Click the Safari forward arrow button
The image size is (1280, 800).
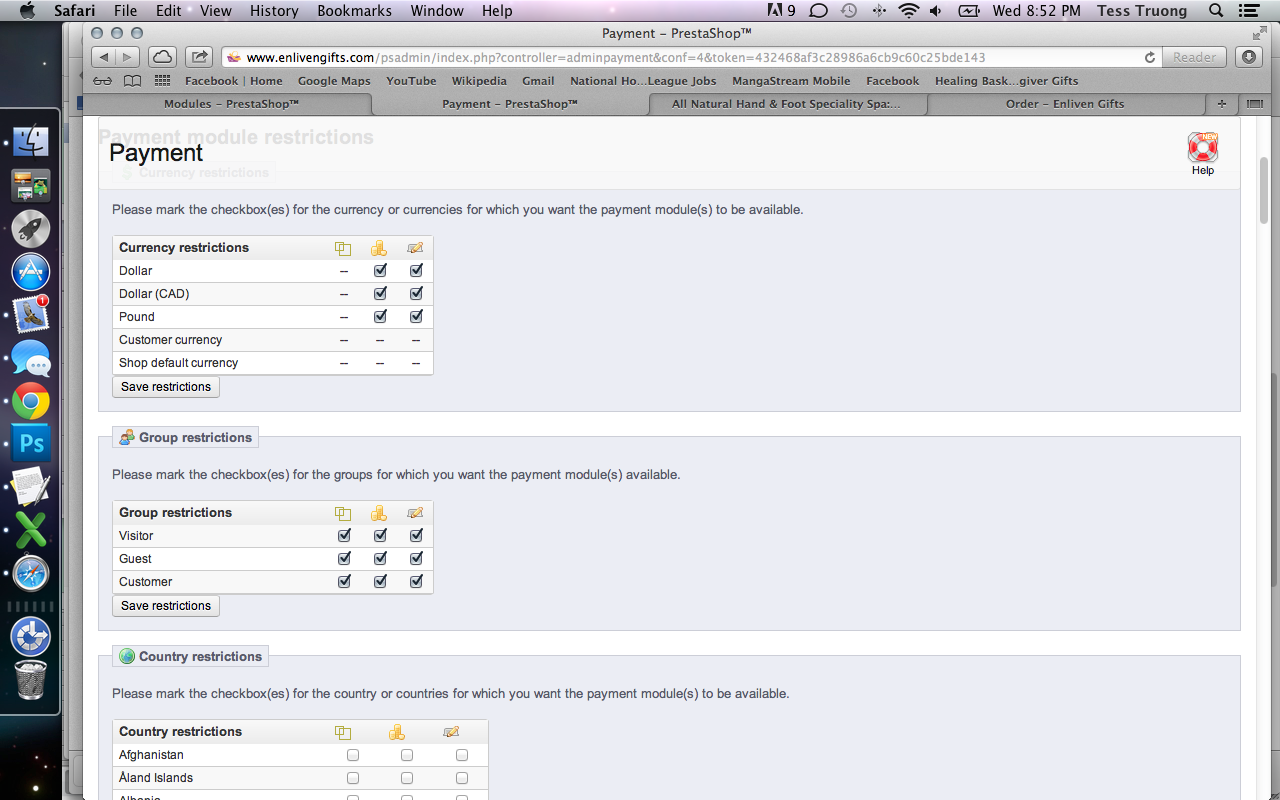129,57
